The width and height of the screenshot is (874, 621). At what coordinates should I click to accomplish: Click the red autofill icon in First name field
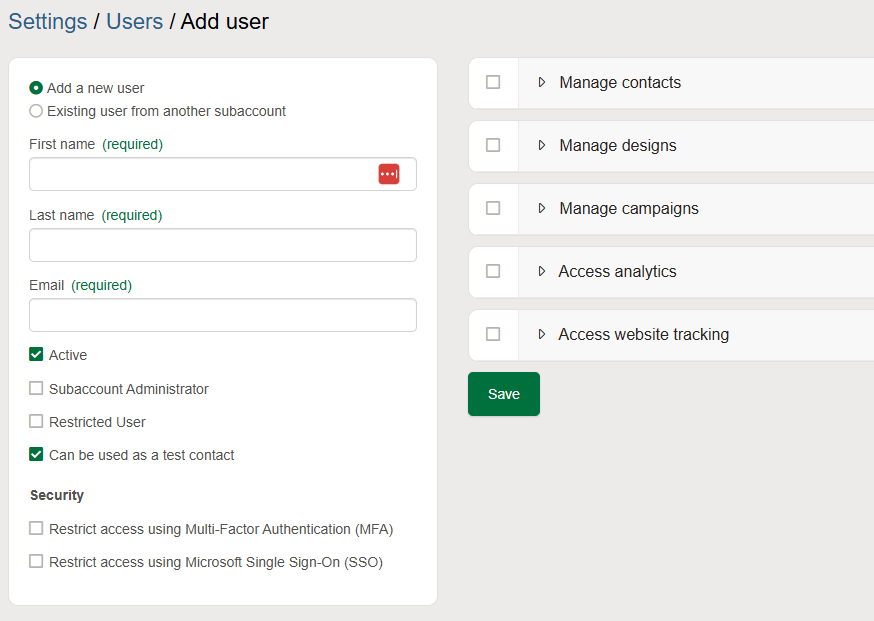[389, 173]
